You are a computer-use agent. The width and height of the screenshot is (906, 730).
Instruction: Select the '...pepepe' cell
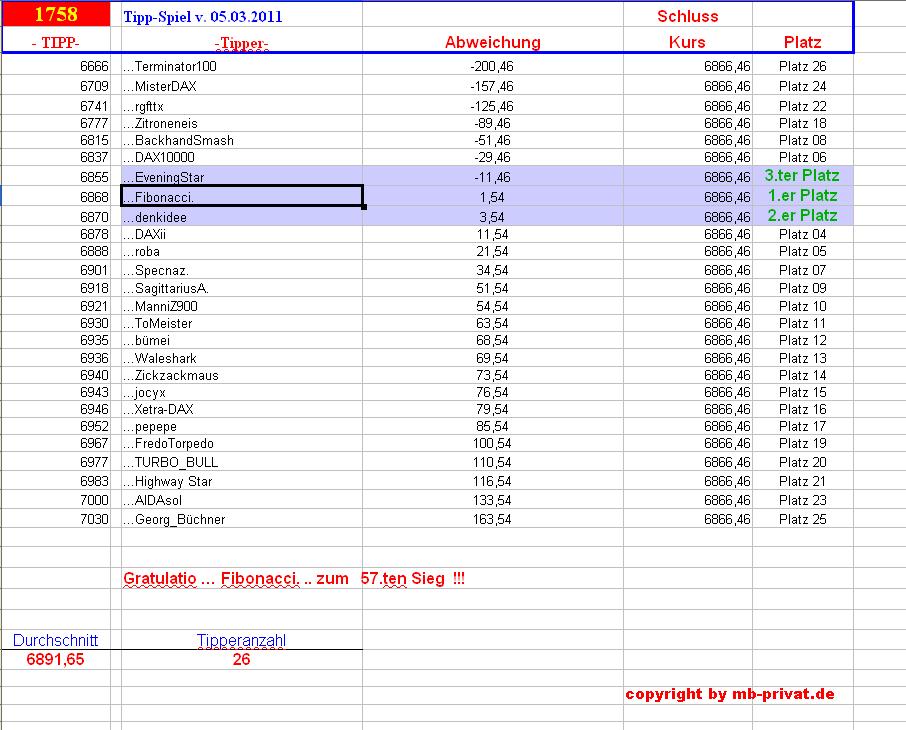coord(242,427)
